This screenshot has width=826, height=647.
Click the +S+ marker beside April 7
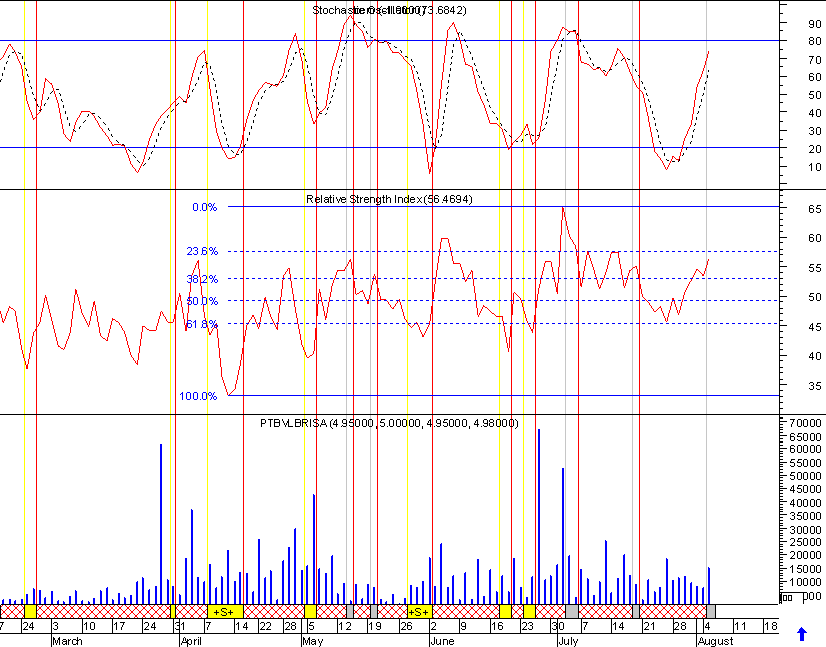tap(223, 612)
